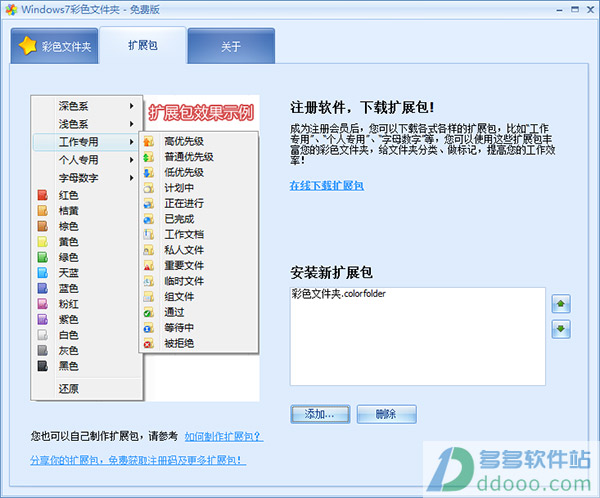
Task: Click the 红色 label in the menu
Action: point(68,195)
